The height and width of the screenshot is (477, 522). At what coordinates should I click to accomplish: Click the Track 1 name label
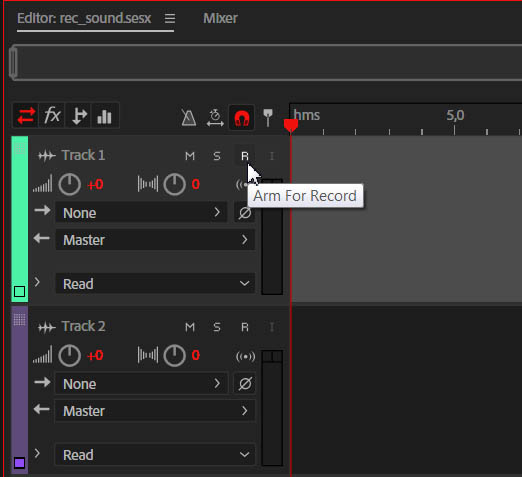tap(83, 155)
